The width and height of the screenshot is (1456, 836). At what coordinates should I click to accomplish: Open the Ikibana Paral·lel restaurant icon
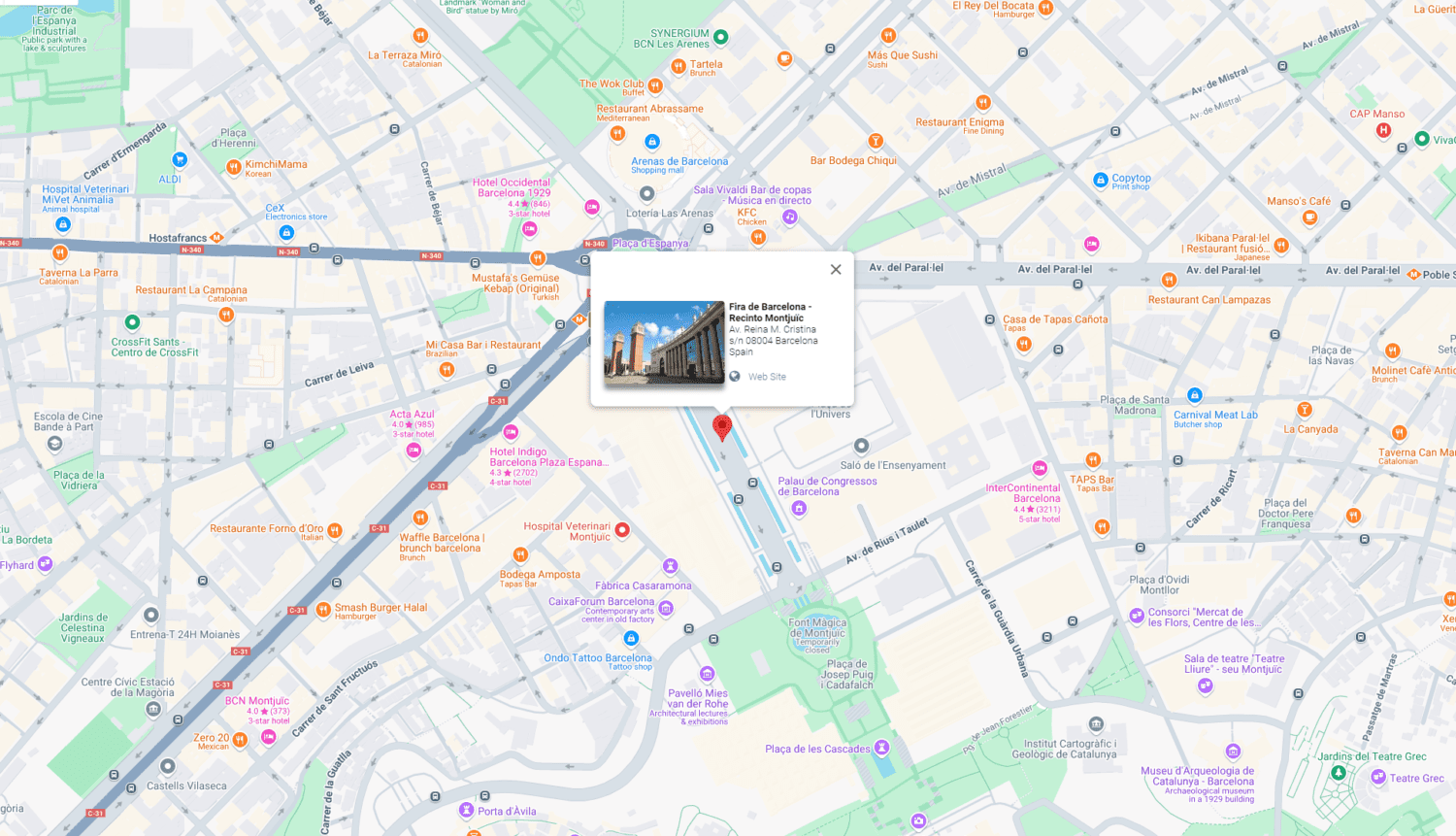click(1281, 246)
